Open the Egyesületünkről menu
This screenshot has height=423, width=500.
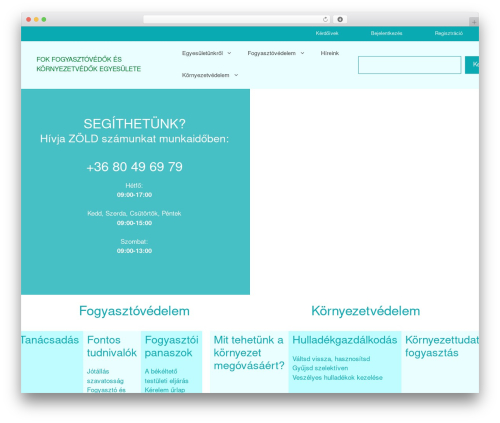click(202, 53)
